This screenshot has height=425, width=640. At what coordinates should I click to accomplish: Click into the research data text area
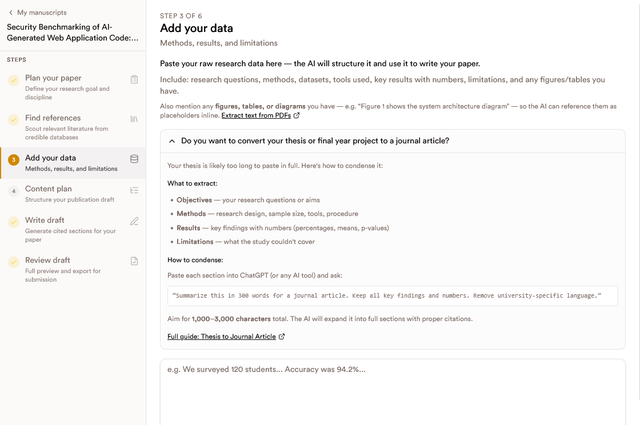tap(393, 392)
